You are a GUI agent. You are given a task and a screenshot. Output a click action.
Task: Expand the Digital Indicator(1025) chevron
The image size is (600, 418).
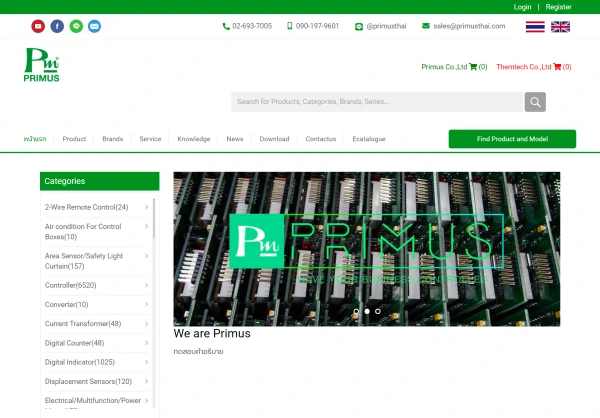tap(147, 362)
